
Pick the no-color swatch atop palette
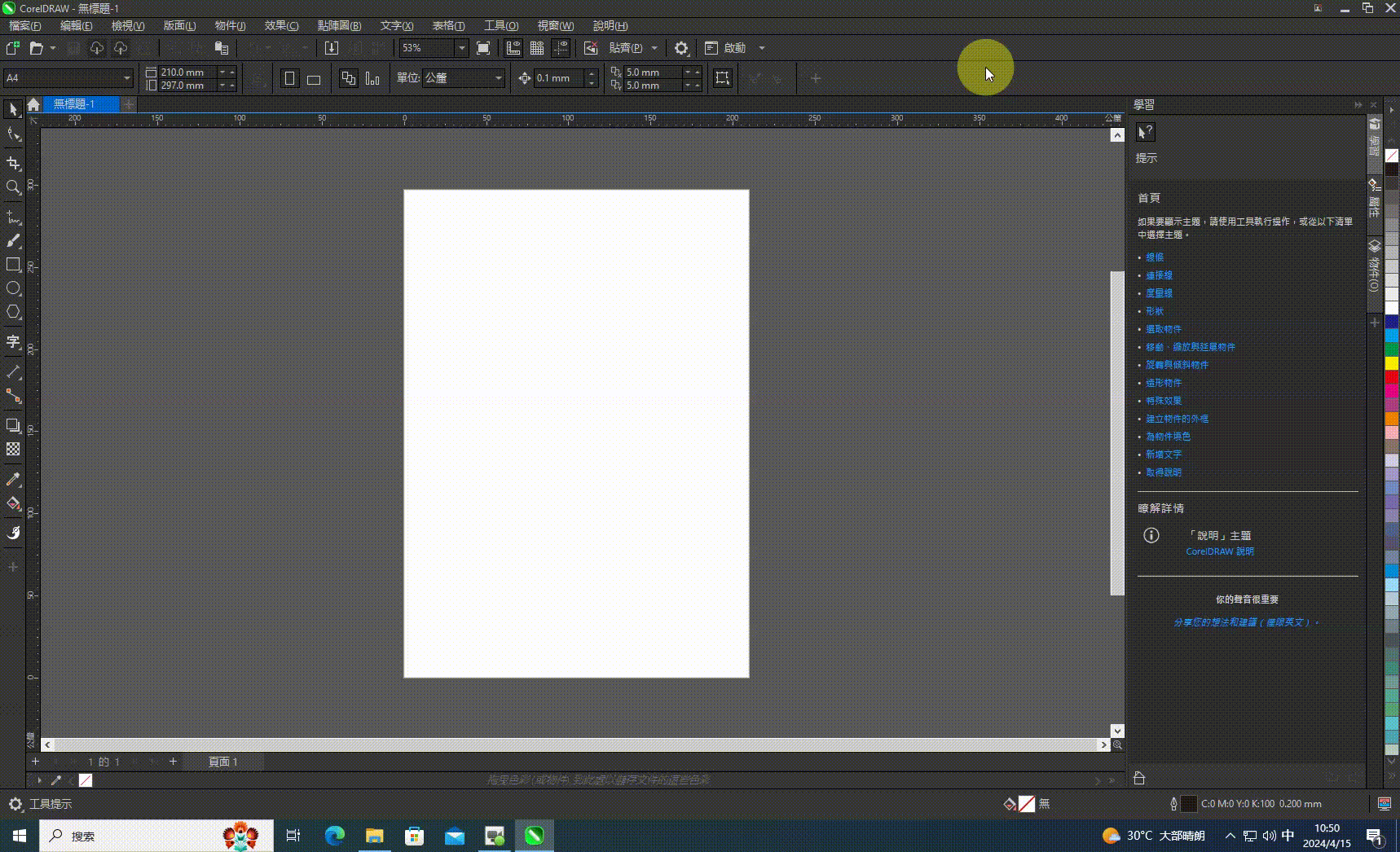(x=1392, y=156)
